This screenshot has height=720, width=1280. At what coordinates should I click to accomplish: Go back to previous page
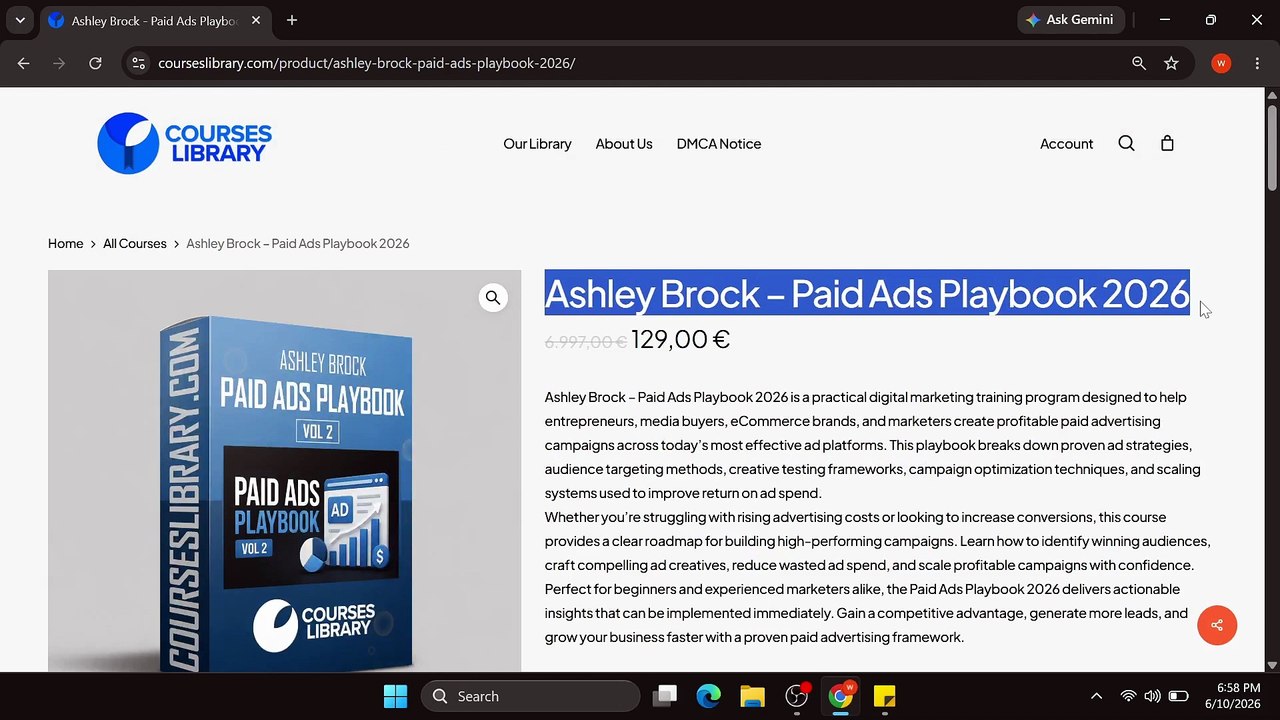(x=24, y=63)
